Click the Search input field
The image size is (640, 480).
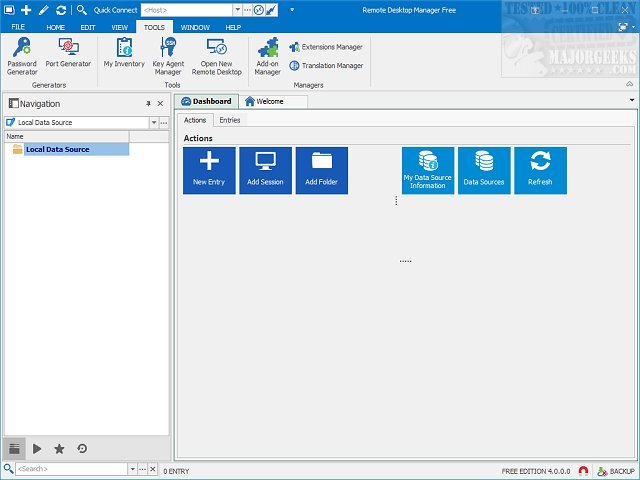pyautogui.click(x=68, y=469)
